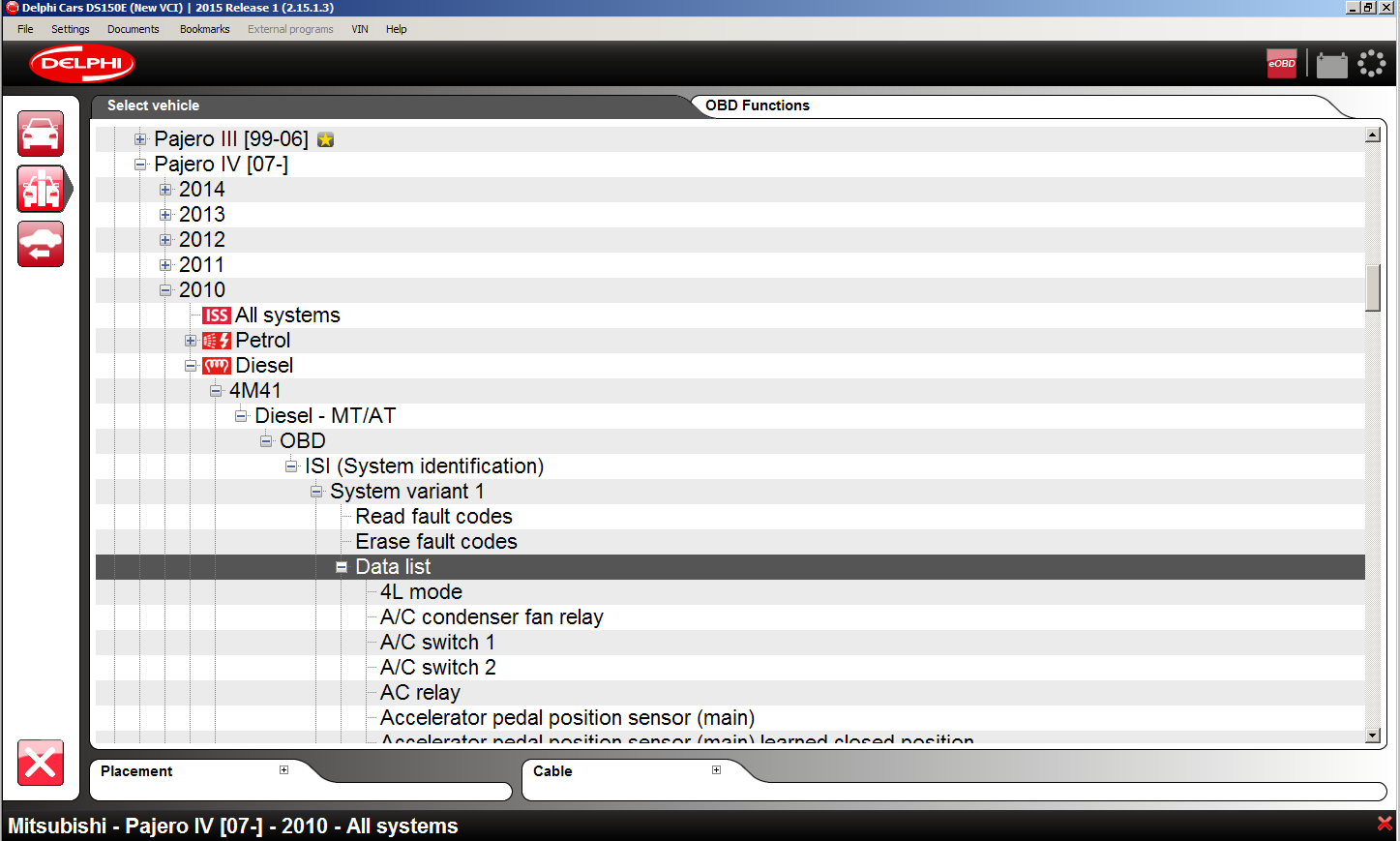Screen dimensions: 1400x841
Task: Select the System variant 1 row
Action: [730, 492]
